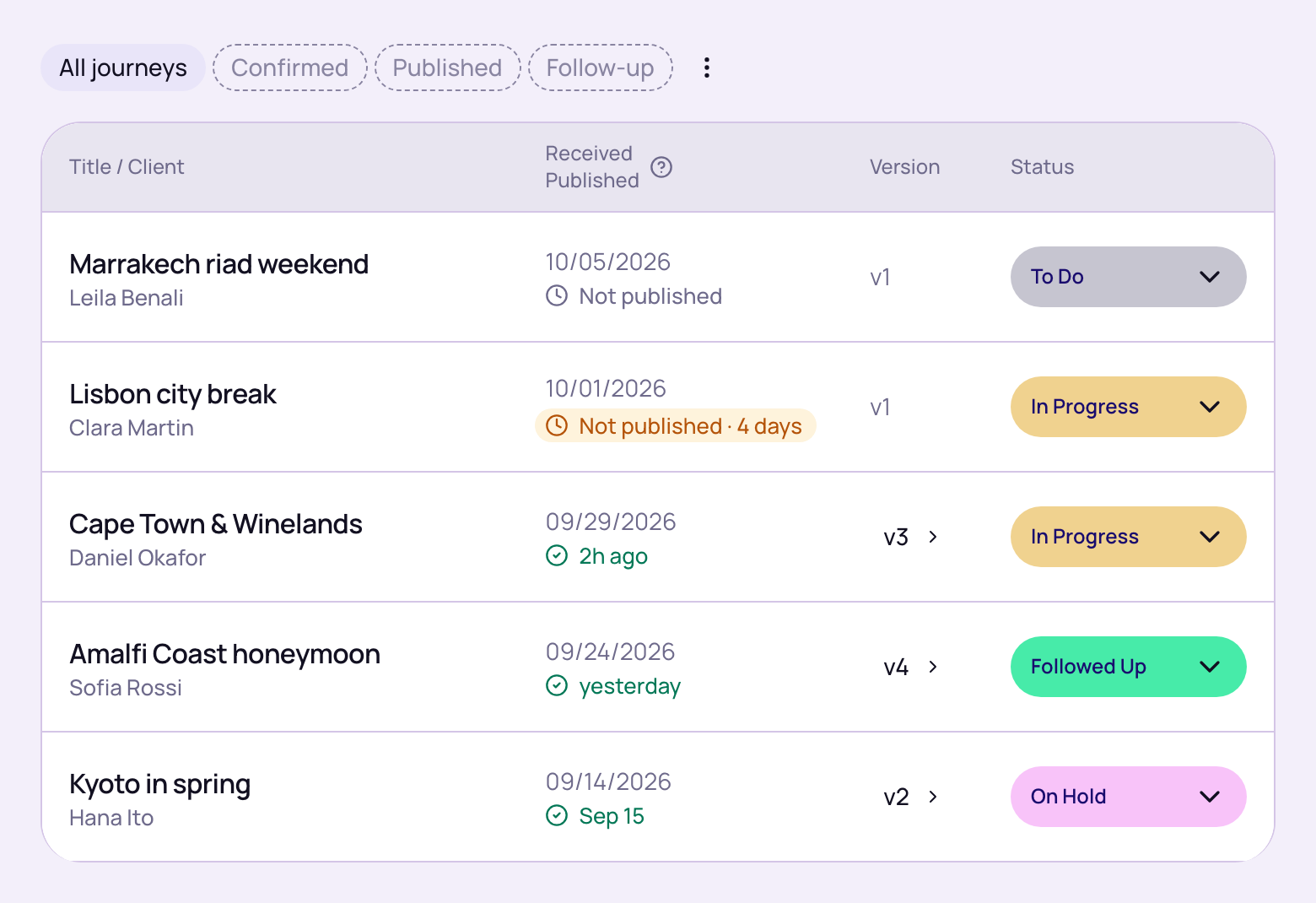The width and height of the screenshot is (1316, 903).
Task: Click the v1 version in Lisbon row
Action: (881, 407)
